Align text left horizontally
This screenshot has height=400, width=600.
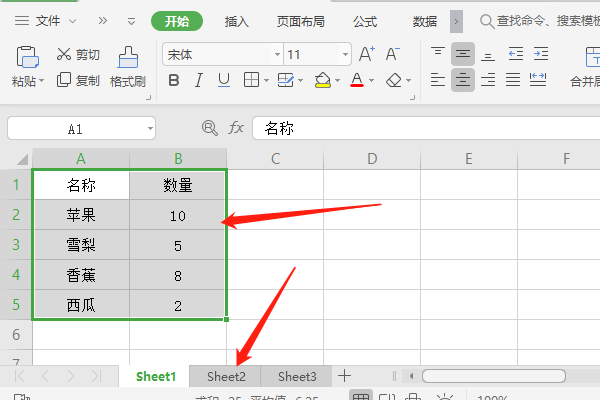[438, 80]
